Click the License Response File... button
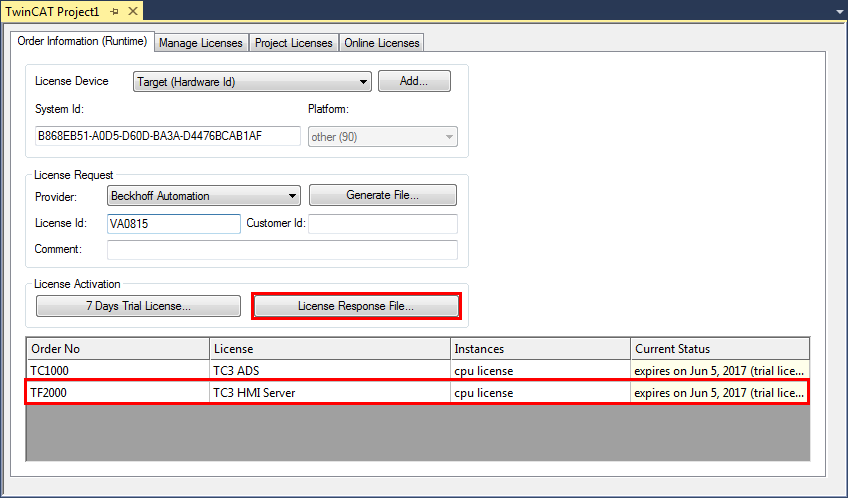The width and height of the screenshot is (848, 498). [x=356, y=306]
